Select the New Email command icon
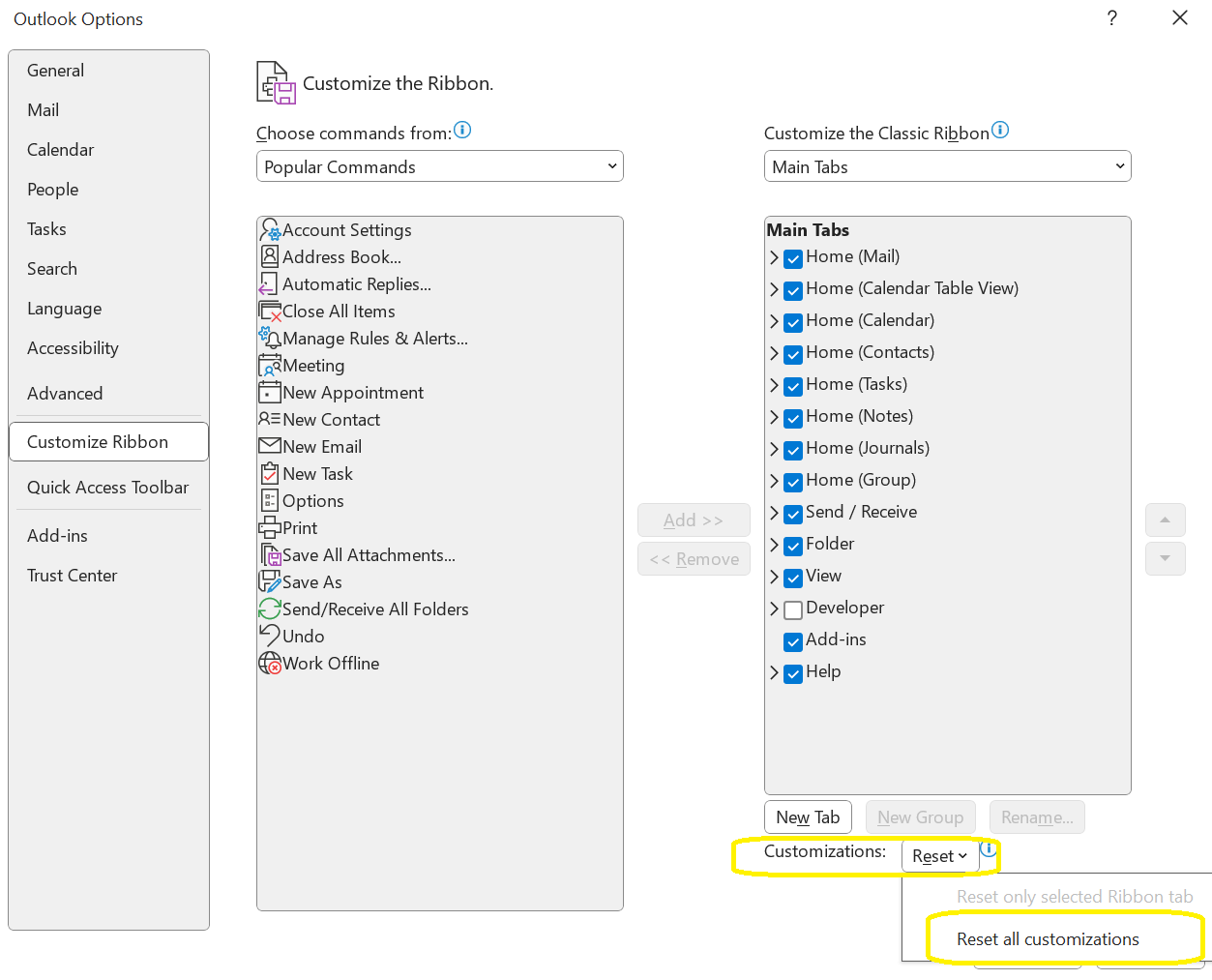Image resolution: width=1212 pixels, height=980 pixels. (269, 446)
